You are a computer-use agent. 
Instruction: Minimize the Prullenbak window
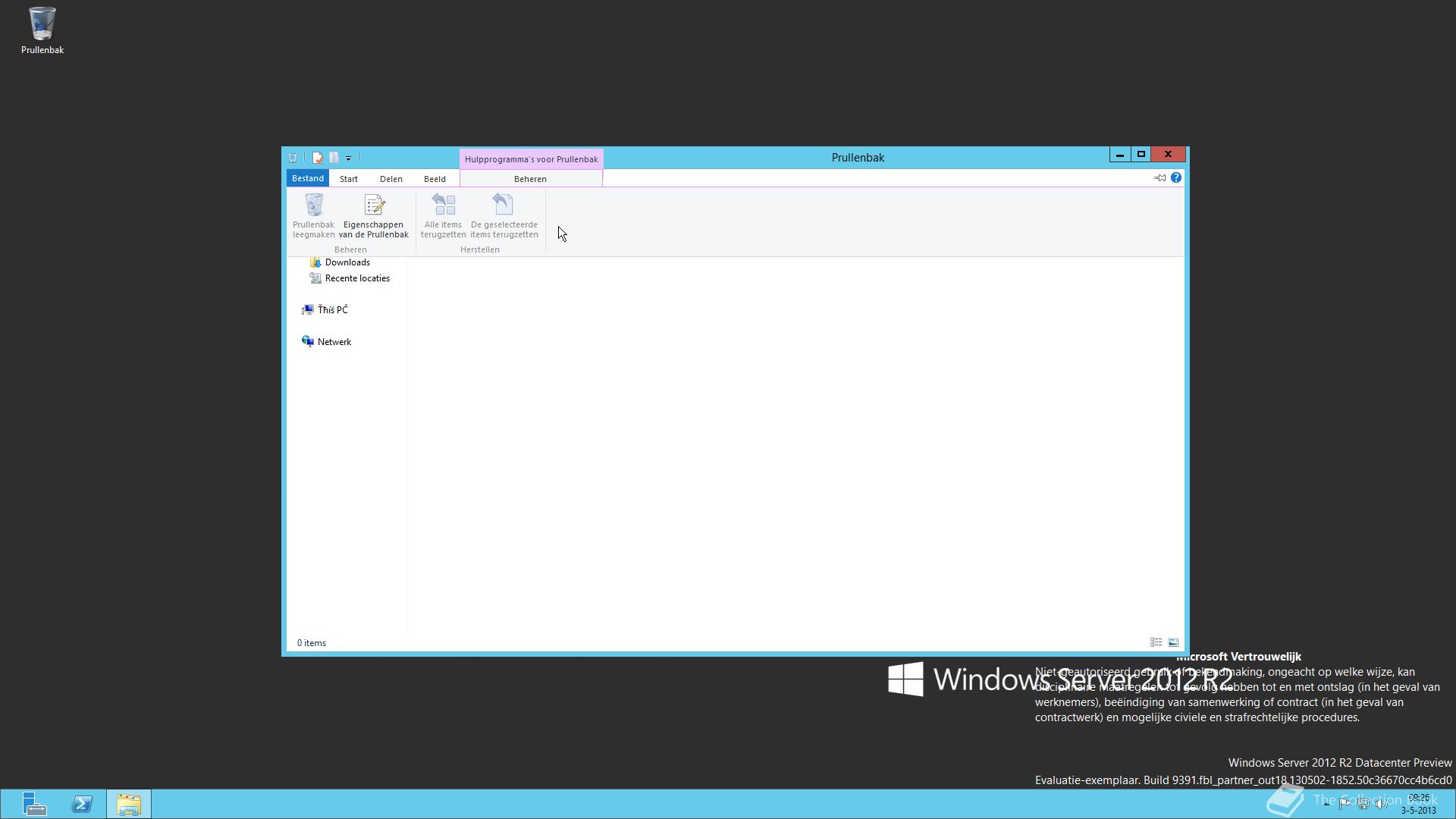[1119, 155]
